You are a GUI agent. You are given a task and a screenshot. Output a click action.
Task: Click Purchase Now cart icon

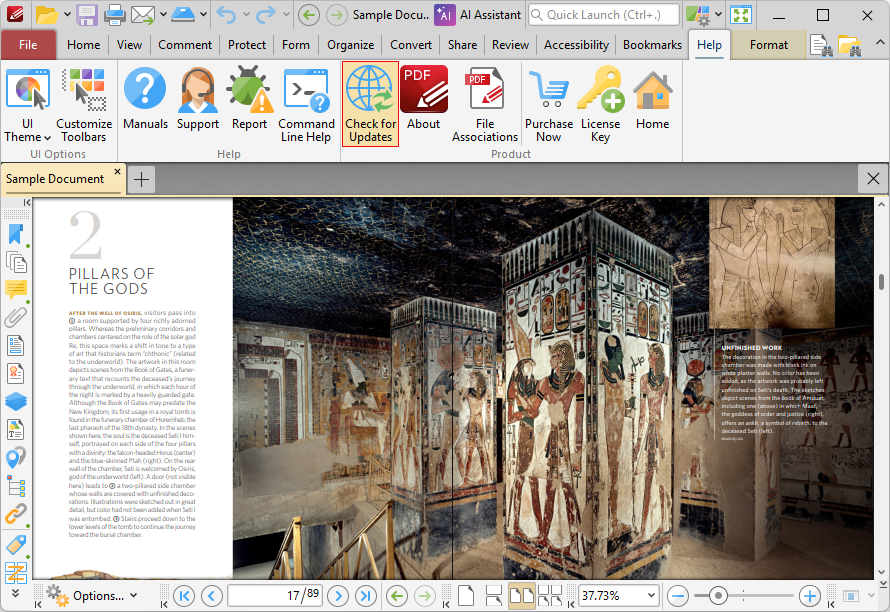(548, 105)
